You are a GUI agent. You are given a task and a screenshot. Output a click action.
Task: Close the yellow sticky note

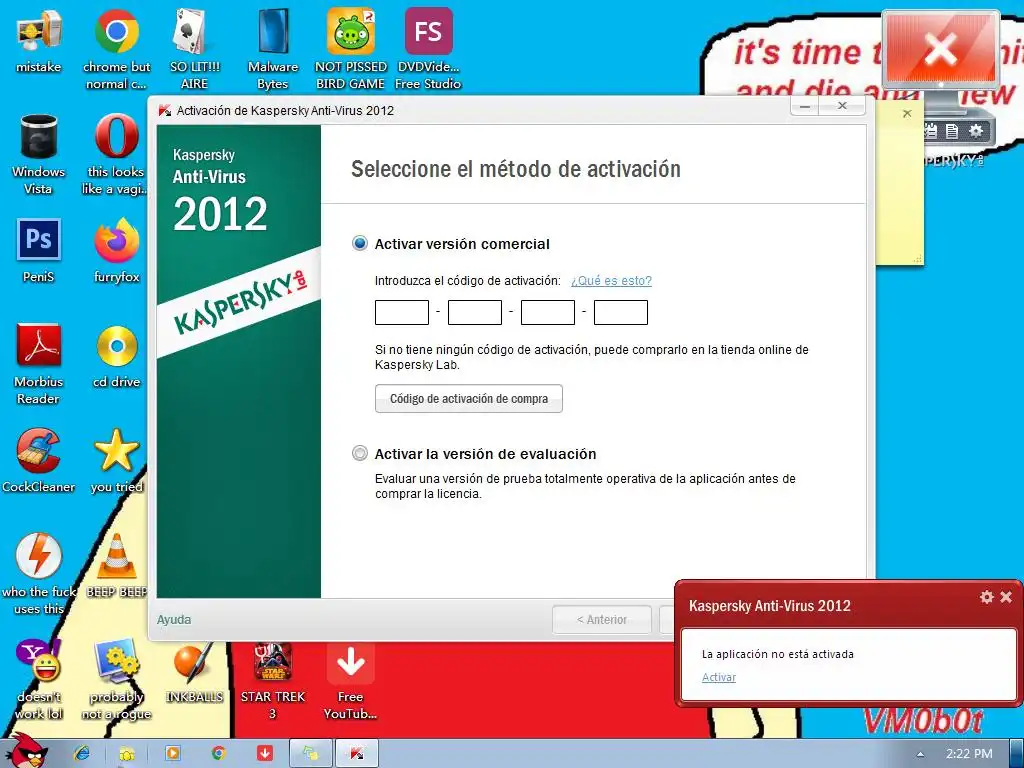point(907,114)
